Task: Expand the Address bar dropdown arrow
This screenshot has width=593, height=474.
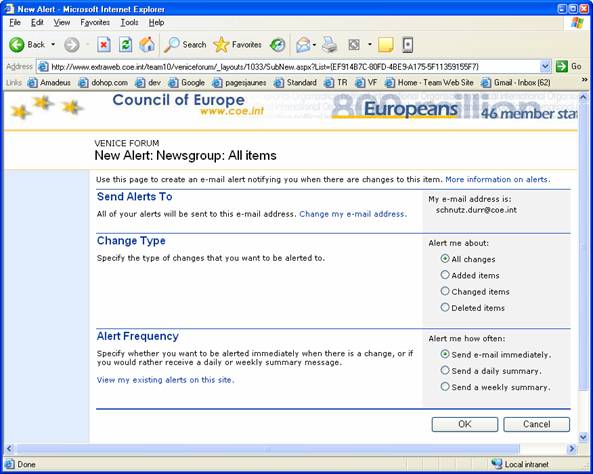Action: 545,67
